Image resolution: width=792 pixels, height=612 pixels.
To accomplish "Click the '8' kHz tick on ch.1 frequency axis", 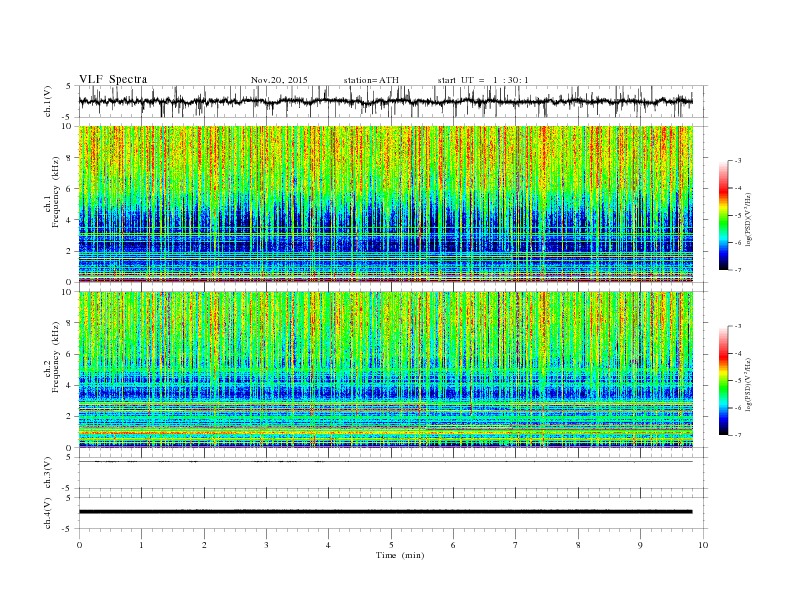I will [x=69, y=158].
